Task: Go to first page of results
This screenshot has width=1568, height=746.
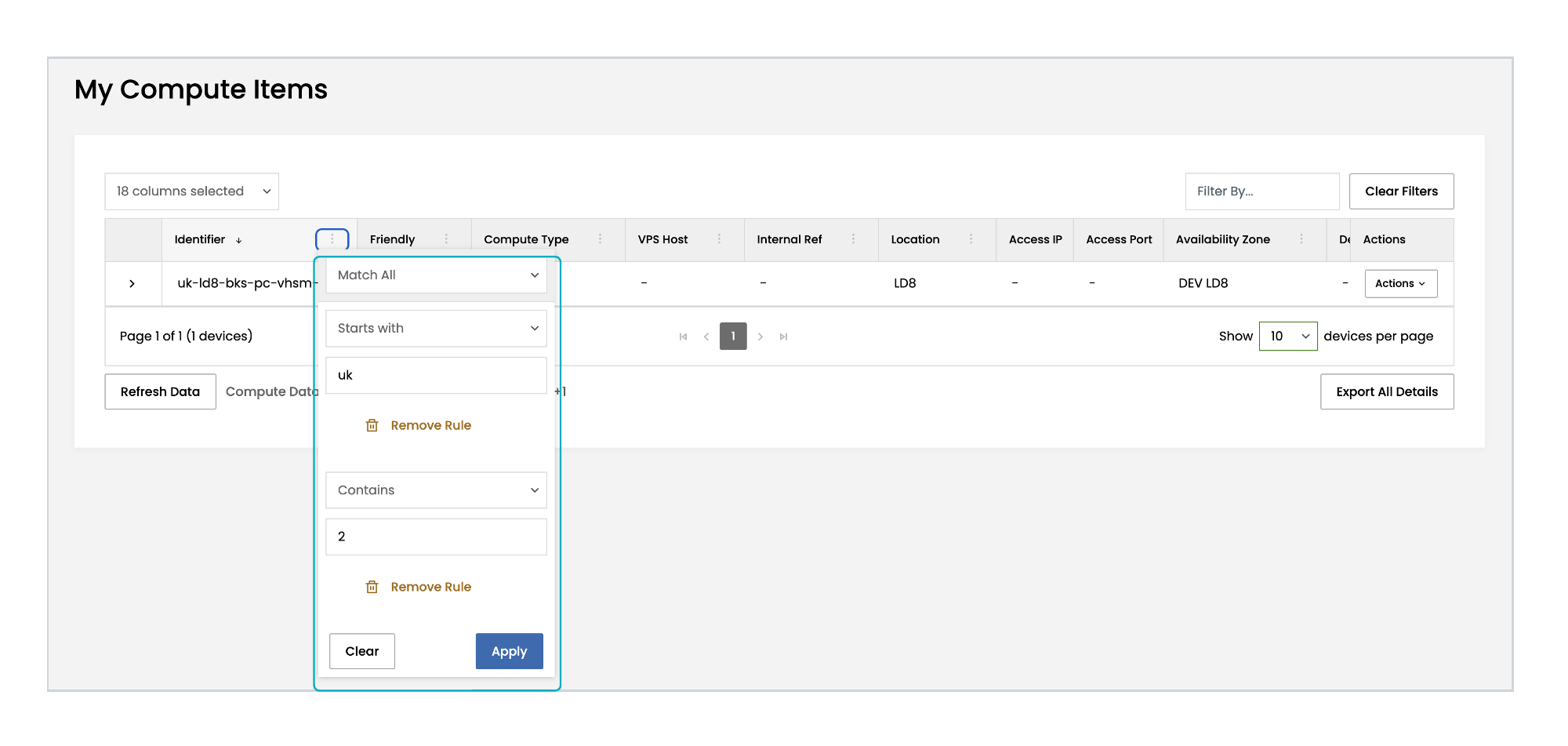Action: click(683, 337)
